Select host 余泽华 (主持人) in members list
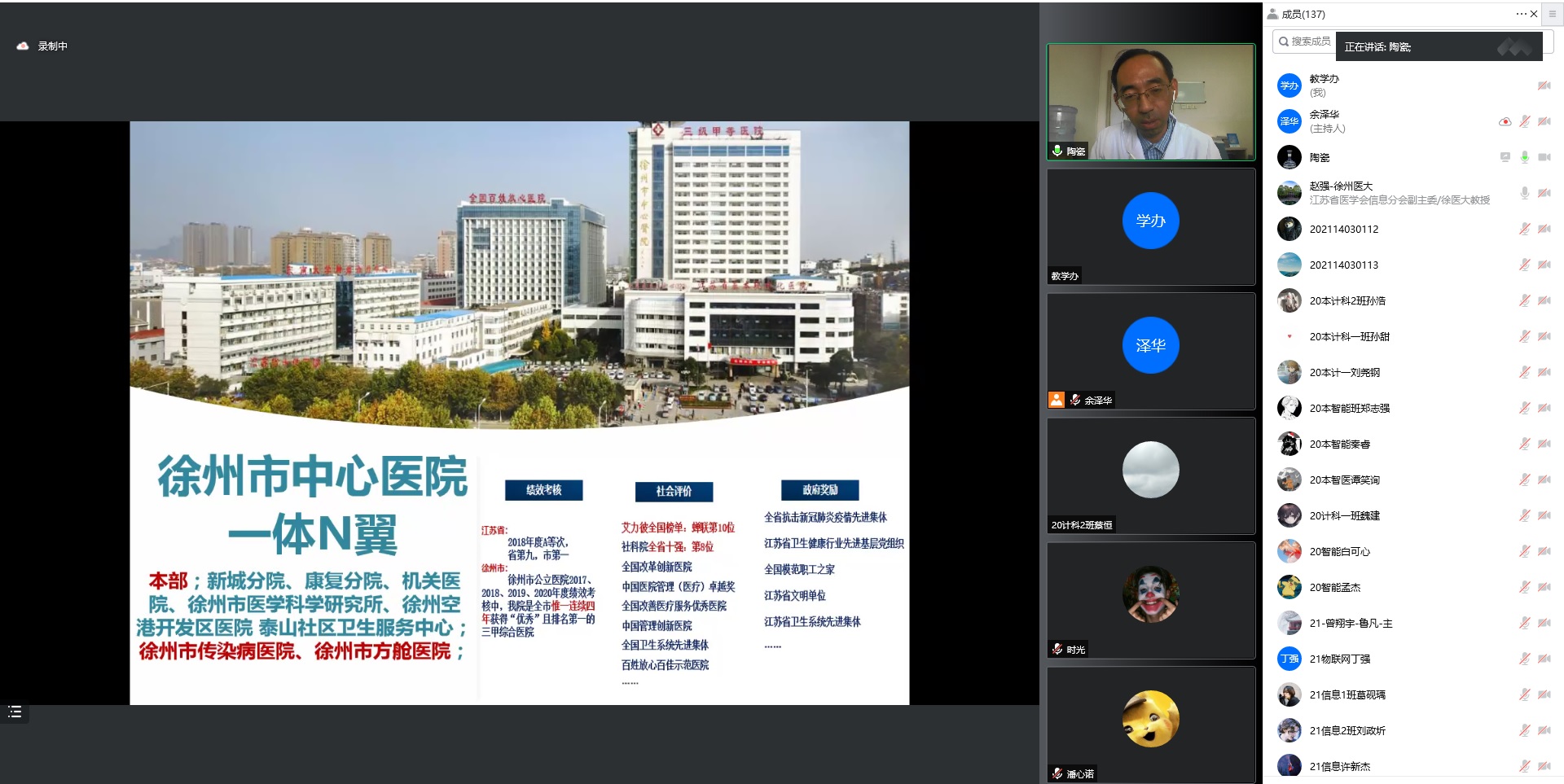The width and height of the screenshot is (1564, 784). (1413, 121)
